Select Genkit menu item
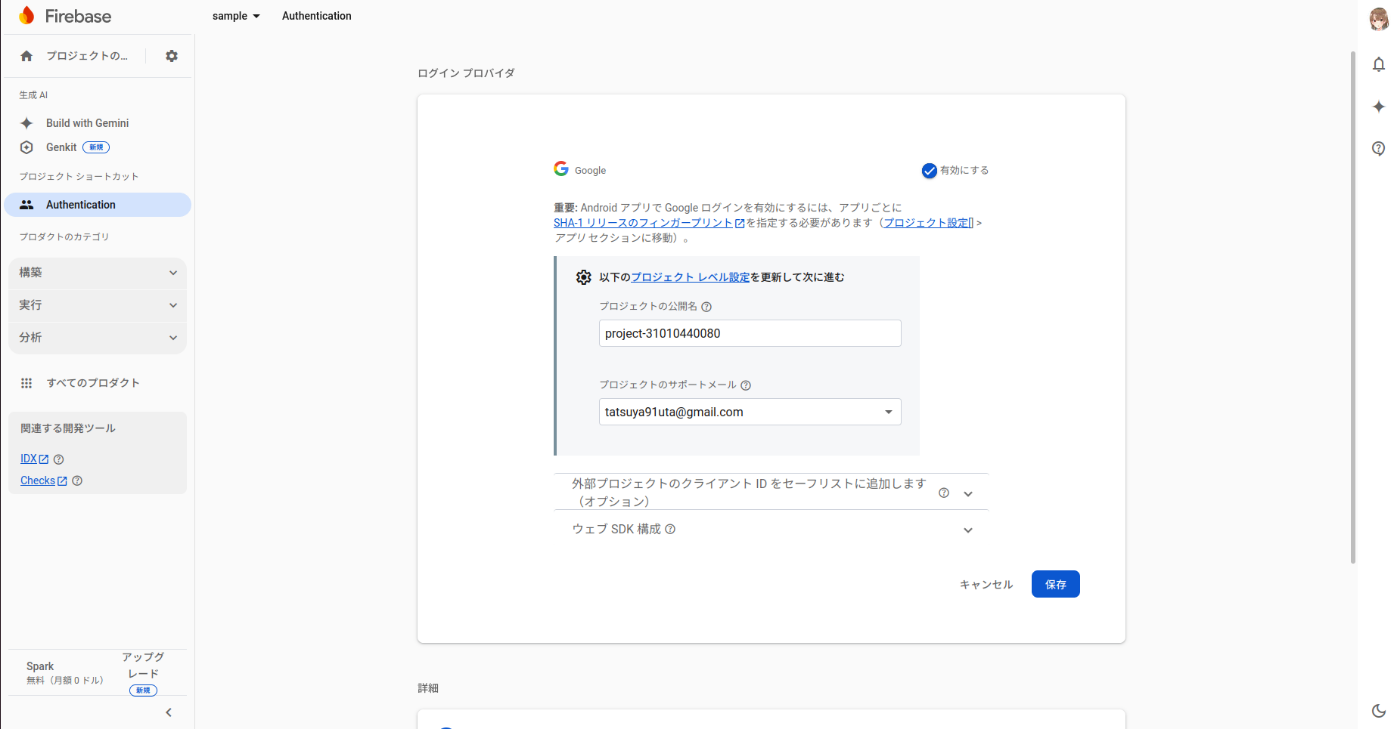This screenshot has height=729, width=1400. [61, 147]
